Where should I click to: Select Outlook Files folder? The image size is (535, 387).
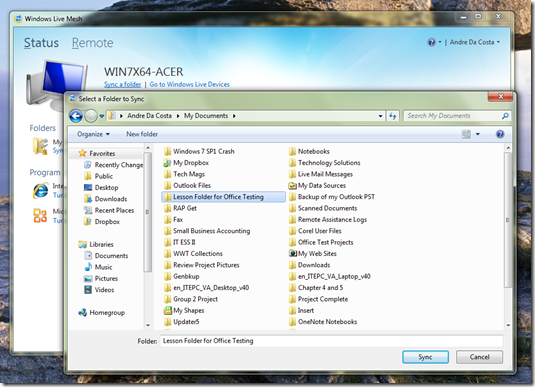click(187, 185)
